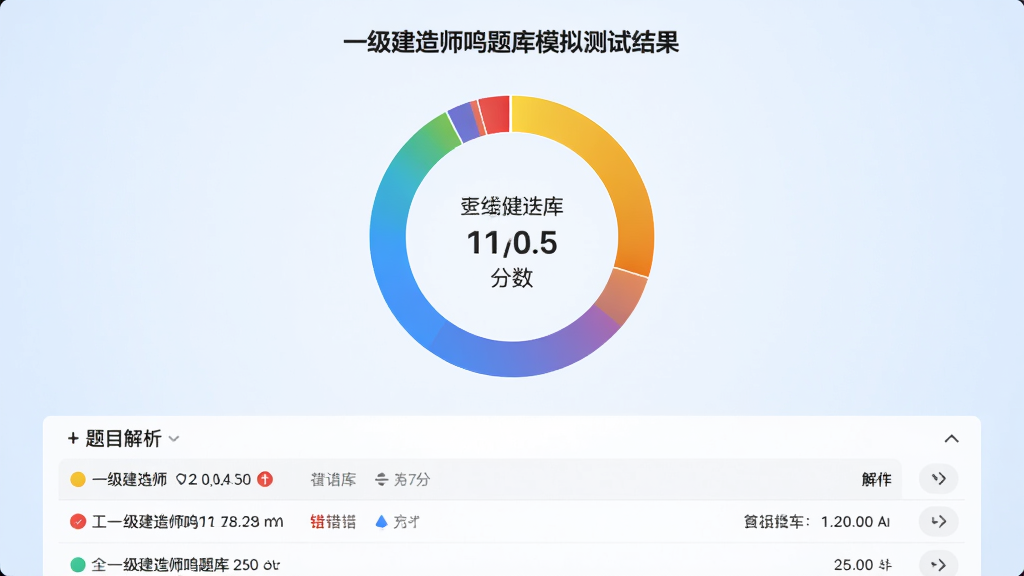Click the gray label left of the sort icon
The height and width of the screenshot is (576, 1024).
pyautogui.click(x=333, y=480)
